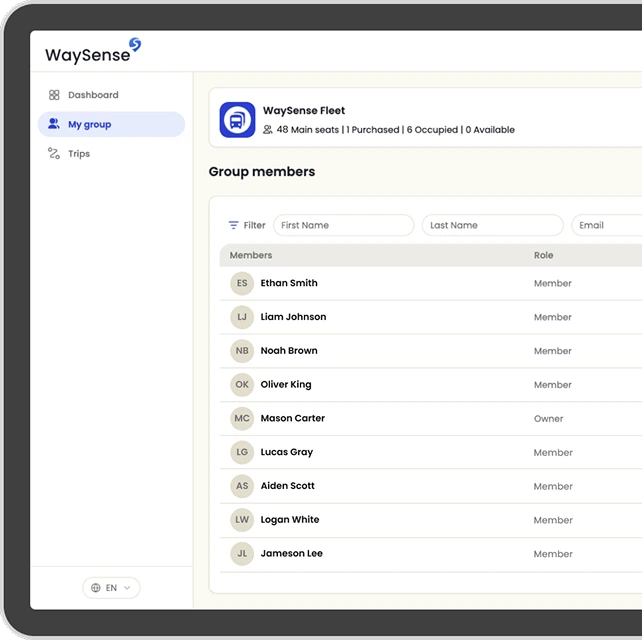The image size is (642, 640).
Task: Open the Trips page
Action: click(x=79, y=154)
